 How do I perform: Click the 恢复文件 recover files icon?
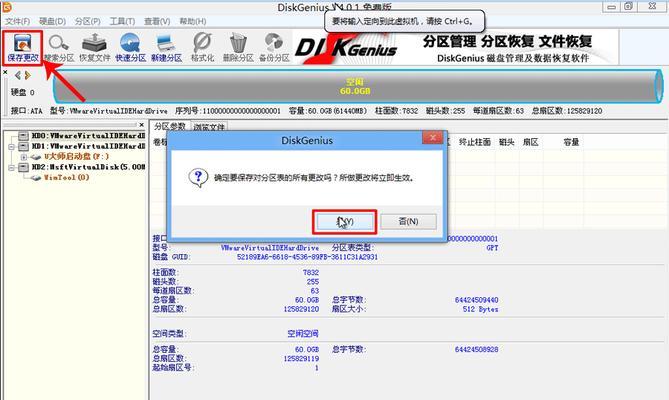(95, 48)
